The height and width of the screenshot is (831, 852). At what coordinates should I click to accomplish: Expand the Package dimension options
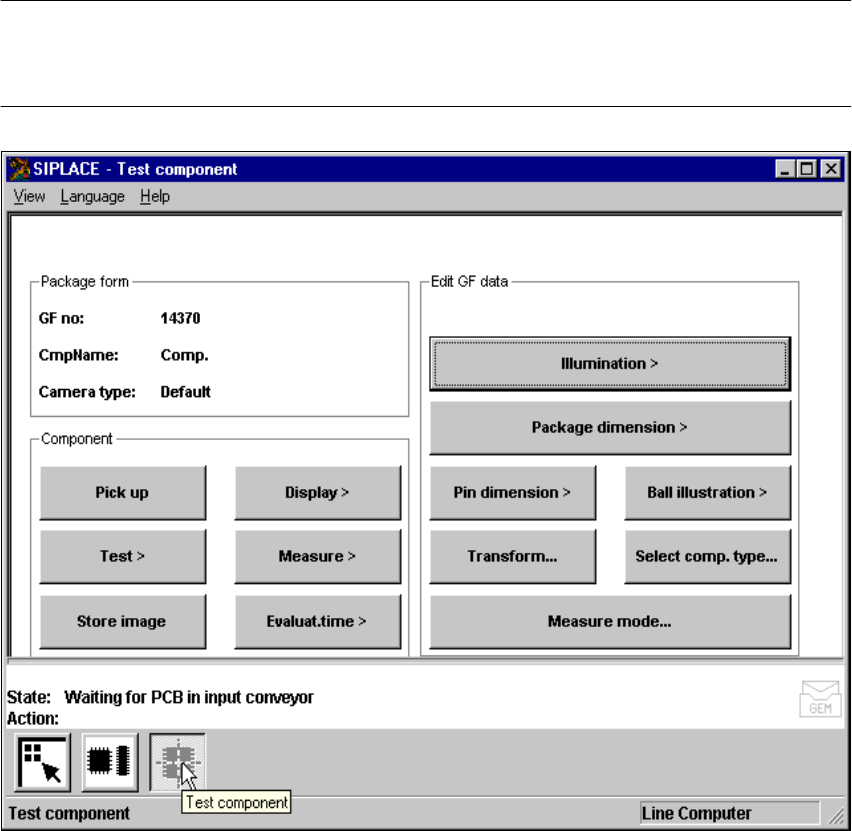point(610,427)
